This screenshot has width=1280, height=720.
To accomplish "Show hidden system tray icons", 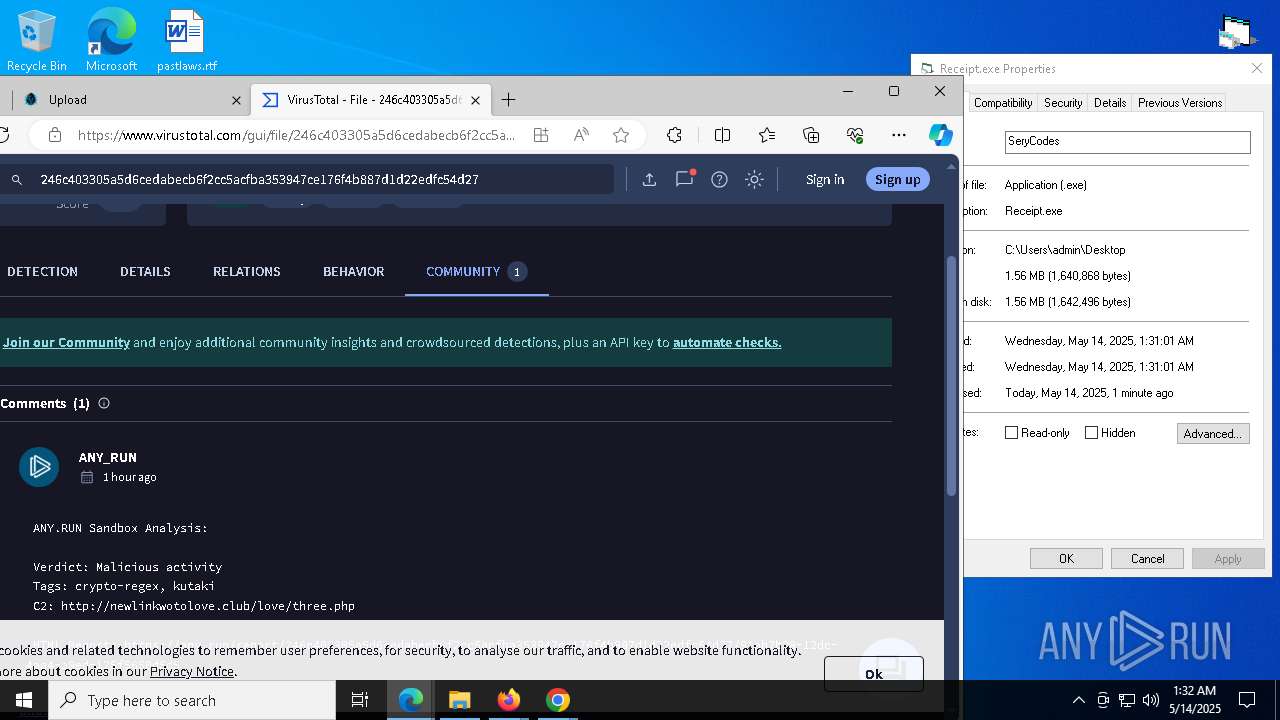I will 1078,700.
